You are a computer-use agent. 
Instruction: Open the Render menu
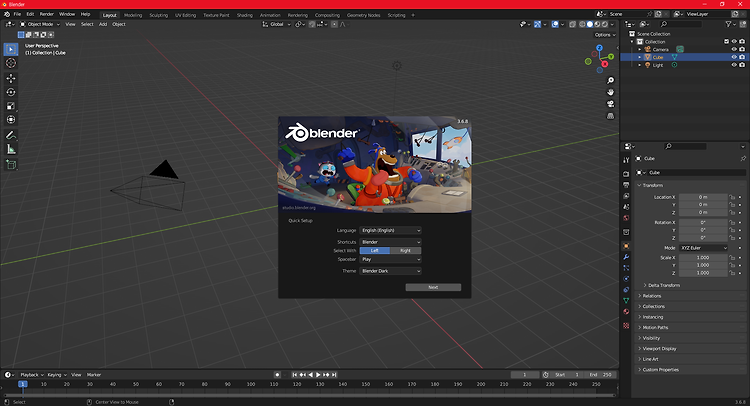[46, 14]
